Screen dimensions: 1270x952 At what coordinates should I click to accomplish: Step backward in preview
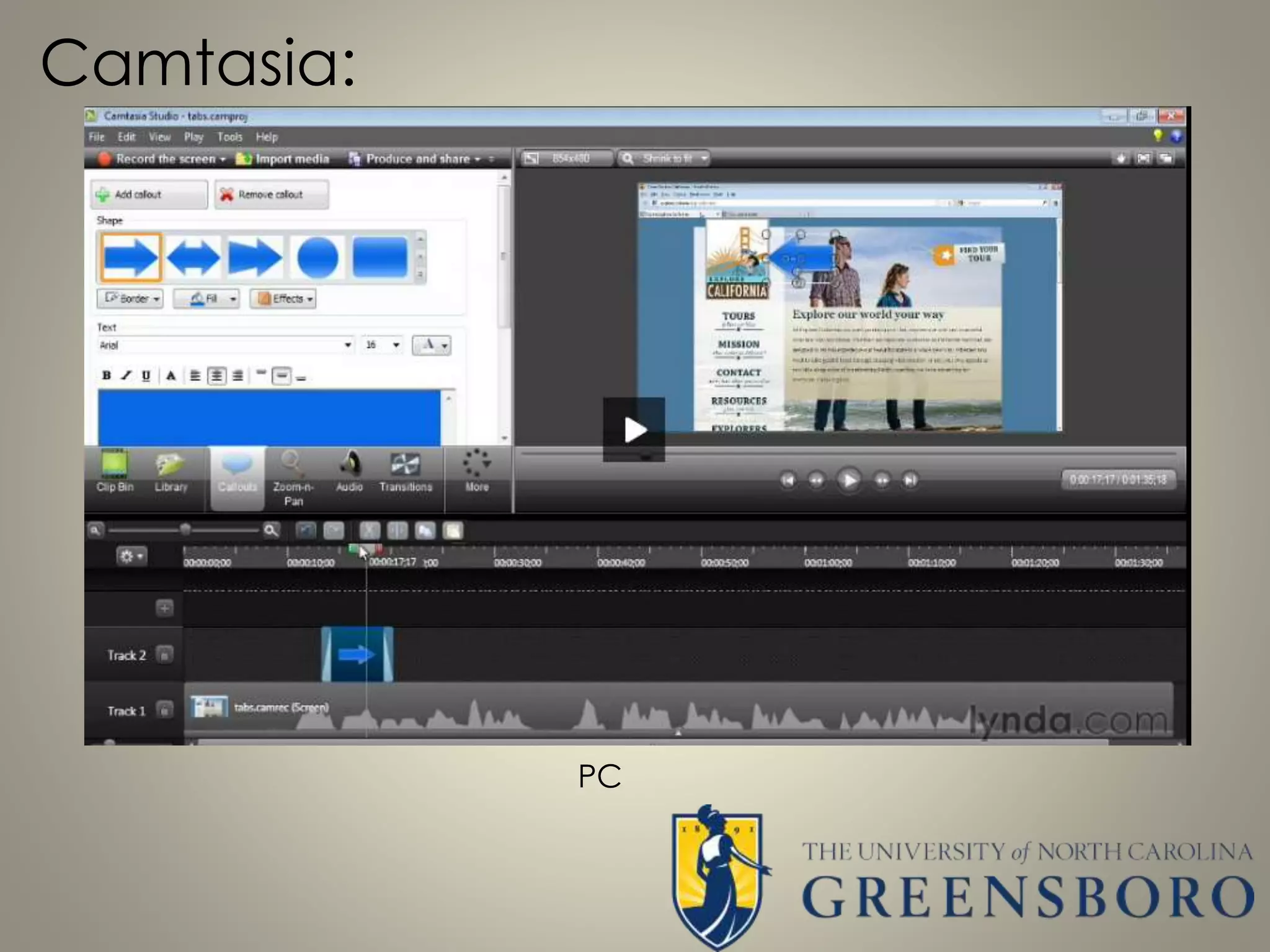click(817, 480)
